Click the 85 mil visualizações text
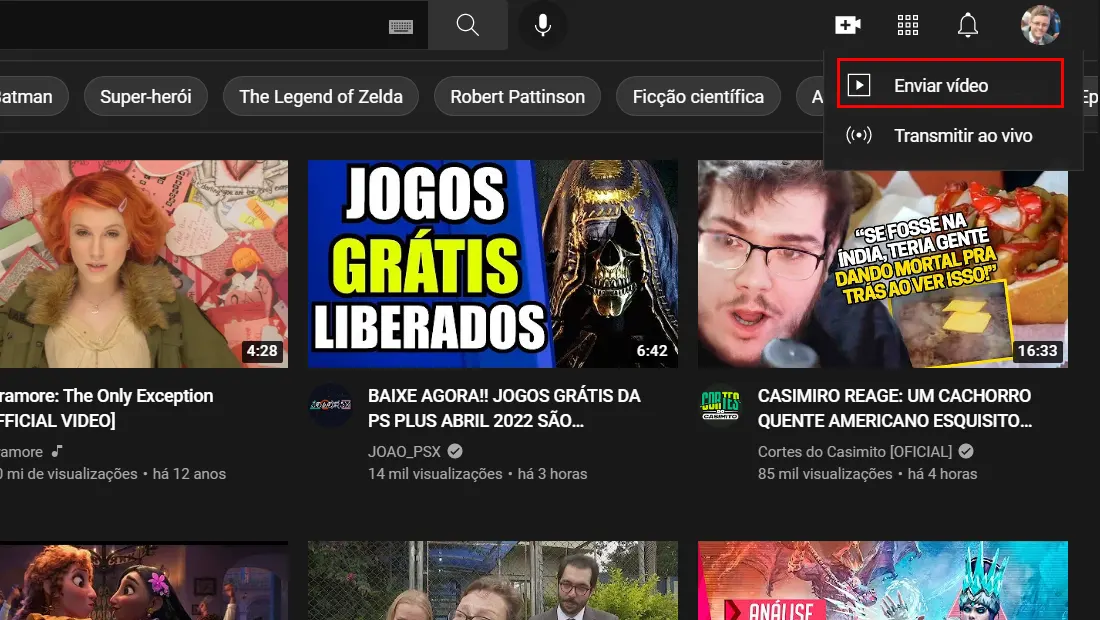This screenshot has height=620, width=1100. (825, 474)
